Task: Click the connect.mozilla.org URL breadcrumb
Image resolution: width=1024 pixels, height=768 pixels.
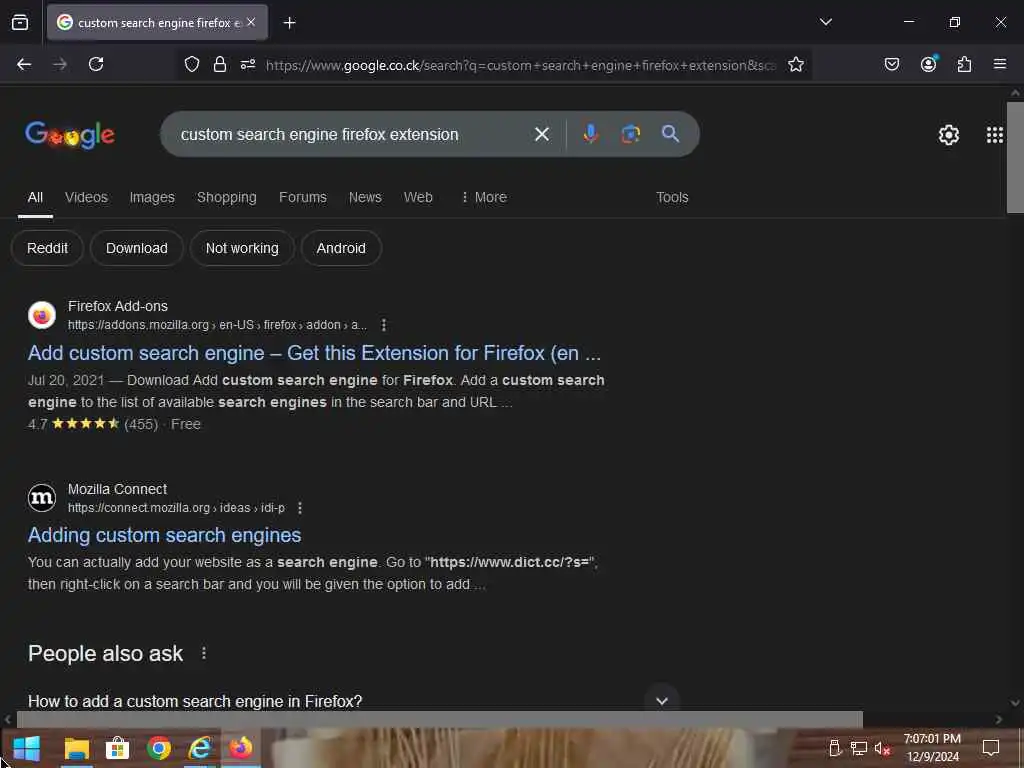Action: pyautogui.click(x=176, y=507)
